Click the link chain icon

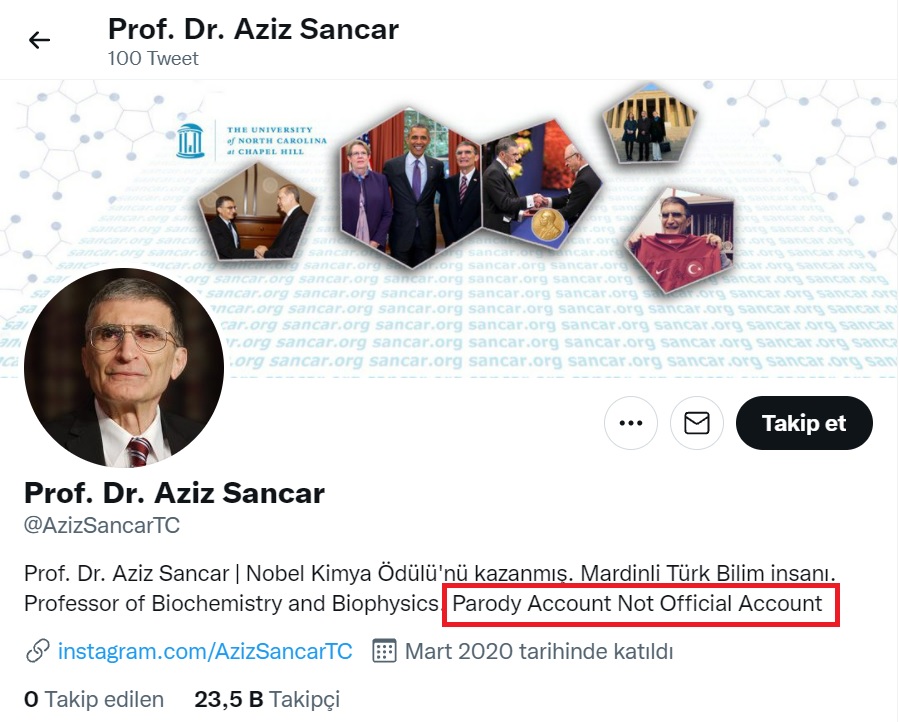tap(38, 651)
